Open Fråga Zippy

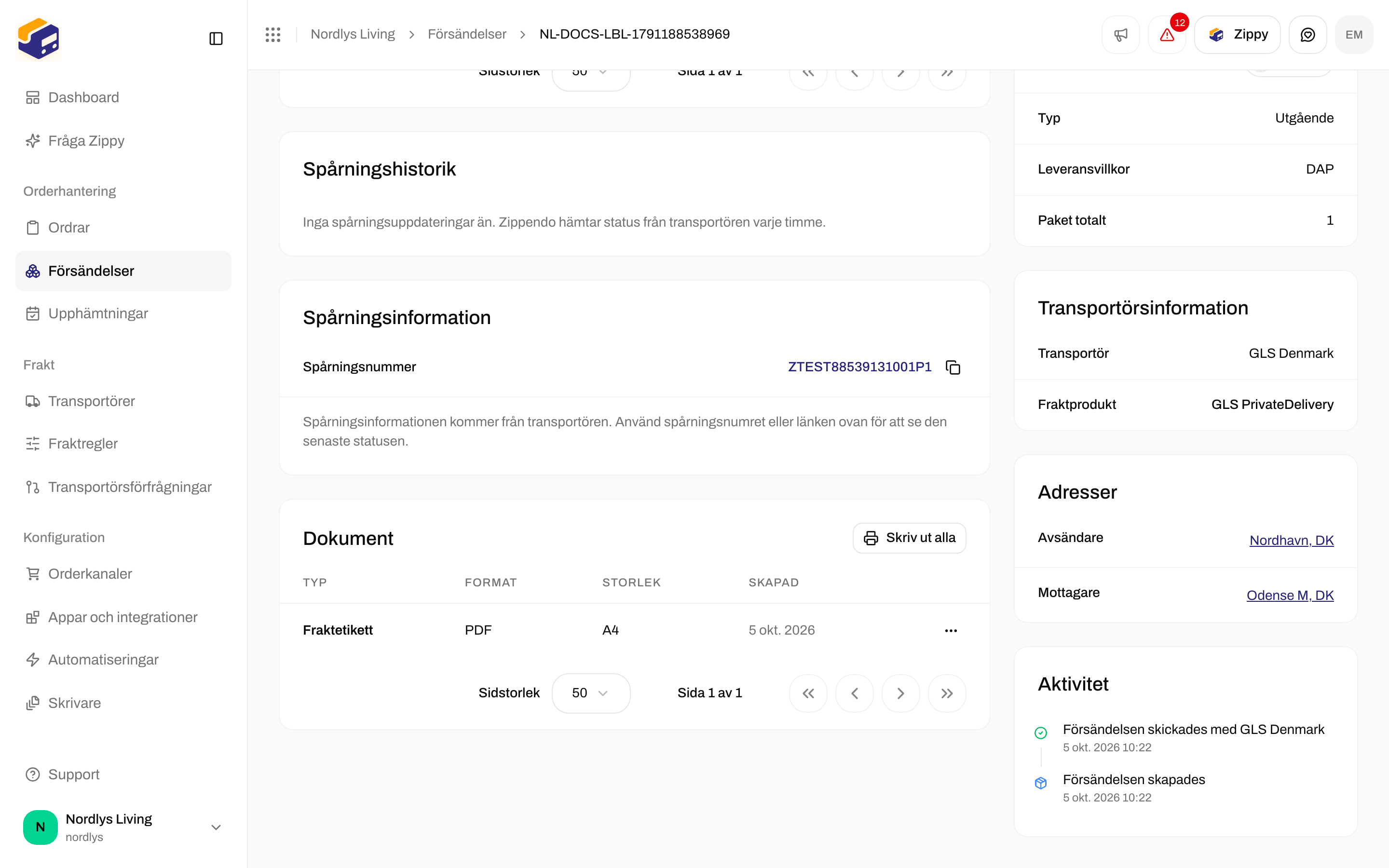pos(123,141)
